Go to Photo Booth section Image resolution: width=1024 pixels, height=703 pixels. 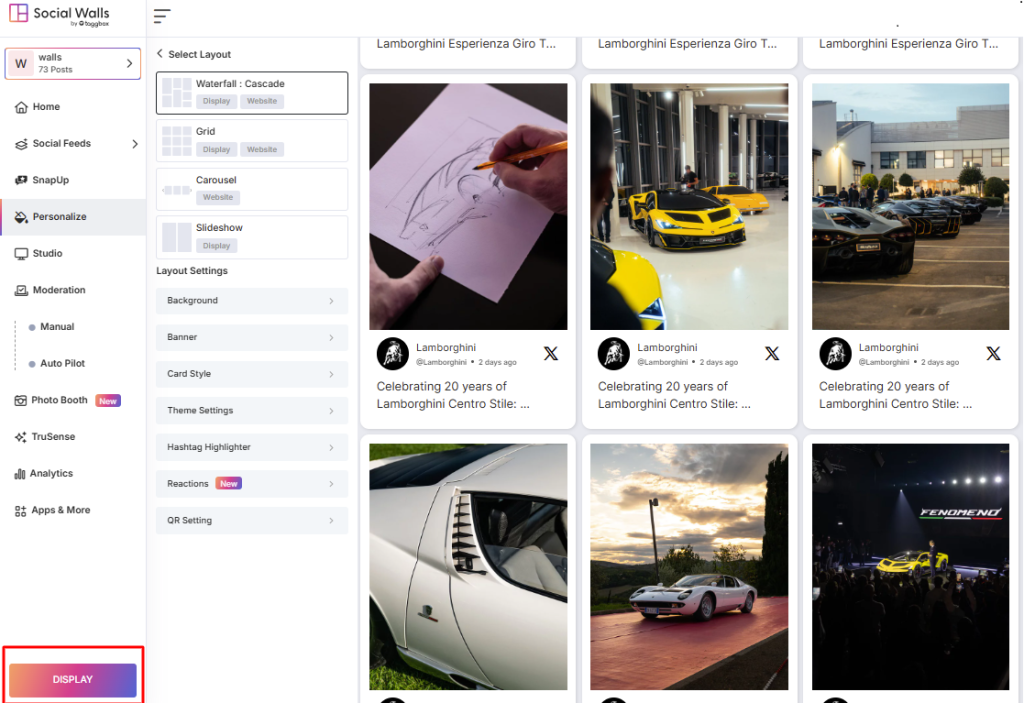tap(59, 400)
